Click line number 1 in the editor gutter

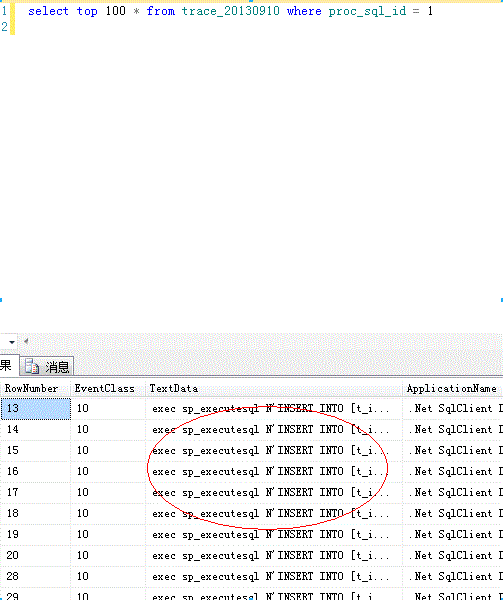(x=4, y=11)
